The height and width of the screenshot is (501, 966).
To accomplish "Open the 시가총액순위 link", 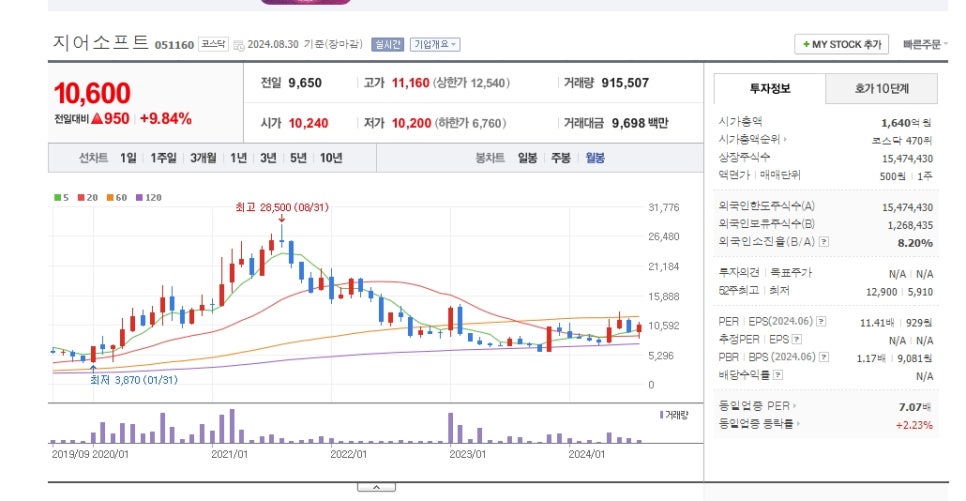I will [752, 139].
